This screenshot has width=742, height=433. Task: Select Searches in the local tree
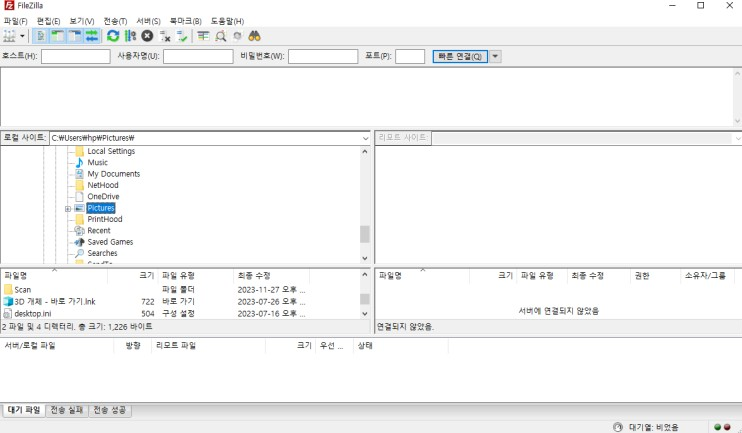point(102,253)
